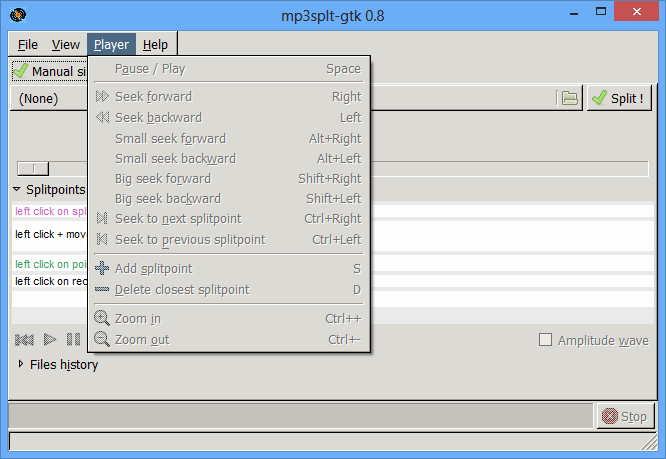Open the File menu
666x459 pixels.
coord(28,45)
